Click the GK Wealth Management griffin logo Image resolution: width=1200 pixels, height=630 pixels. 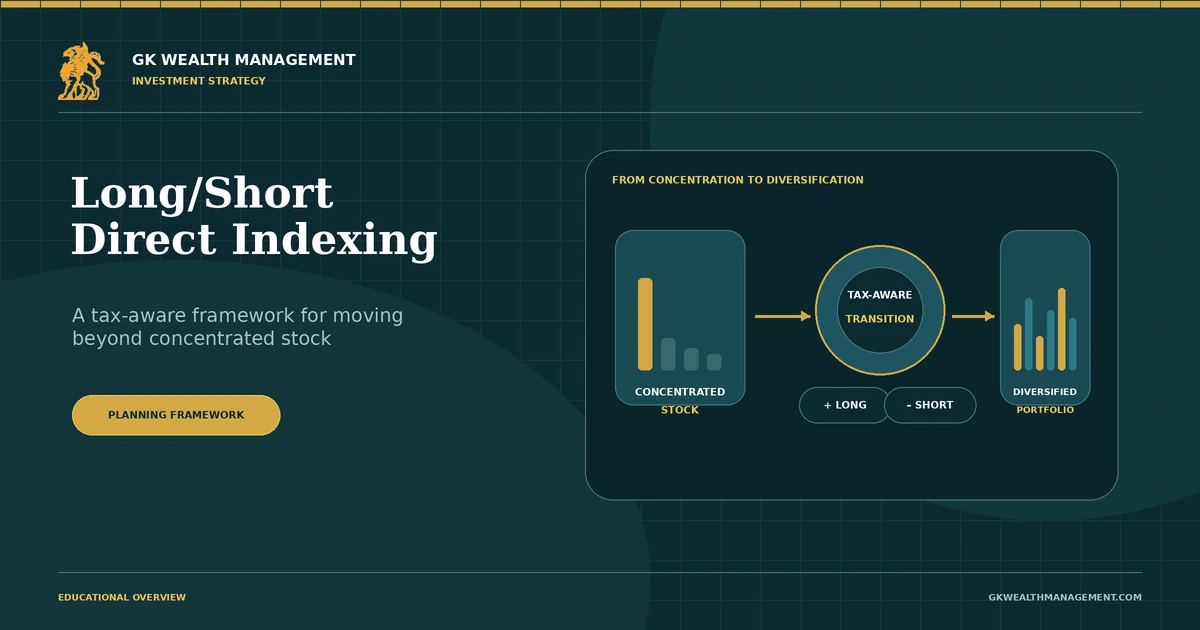coord(81,71)
